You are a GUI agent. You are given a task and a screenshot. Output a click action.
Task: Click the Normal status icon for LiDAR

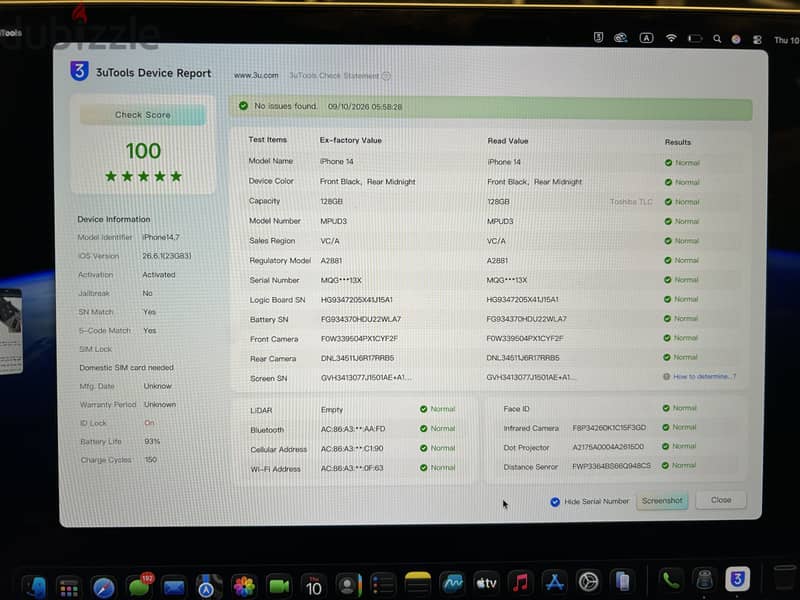[423, 409]
